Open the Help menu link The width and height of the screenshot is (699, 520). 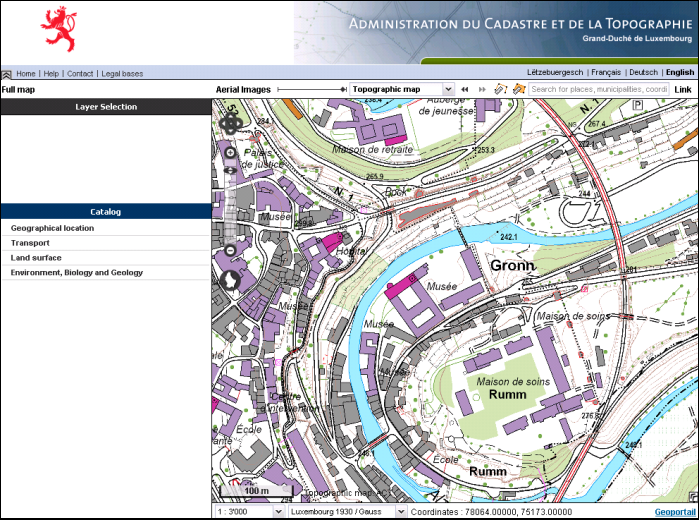tap(51, 74)
